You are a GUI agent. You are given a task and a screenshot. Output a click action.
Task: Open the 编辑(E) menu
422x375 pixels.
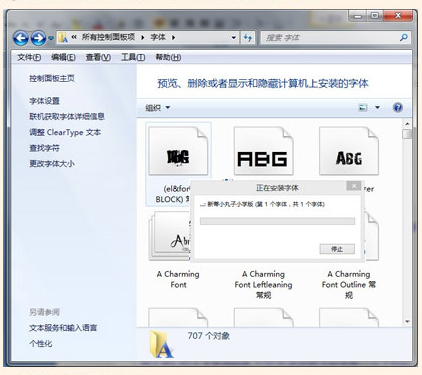point(63,57)
